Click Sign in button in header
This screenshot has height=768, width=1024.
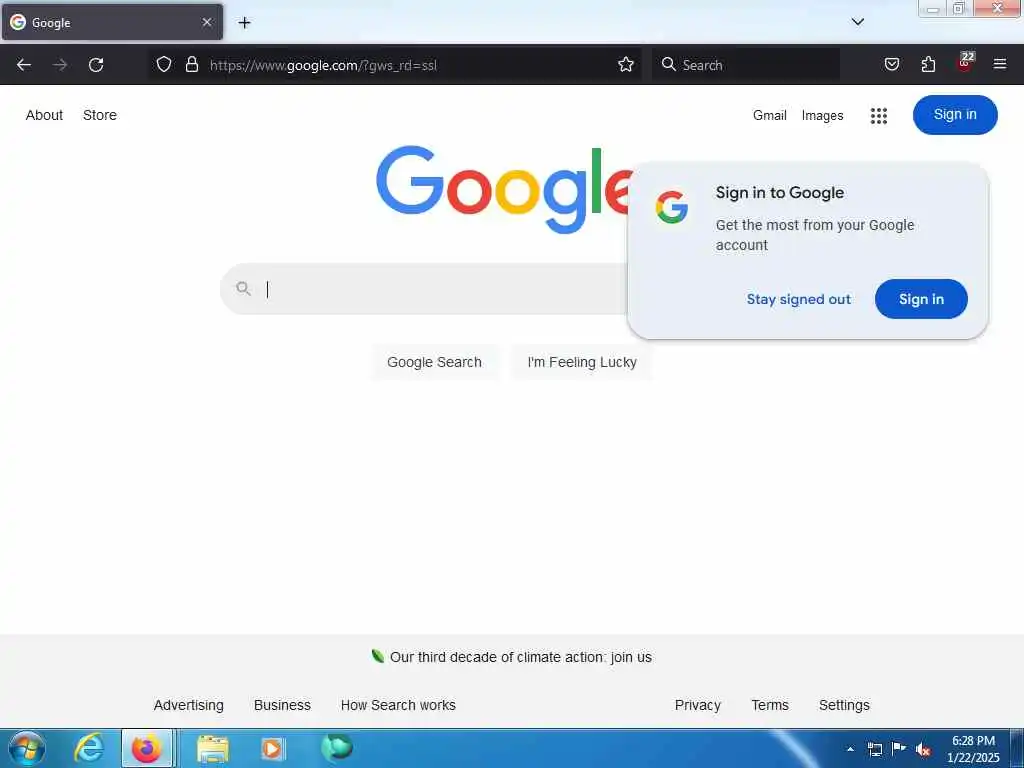[955, 115]
